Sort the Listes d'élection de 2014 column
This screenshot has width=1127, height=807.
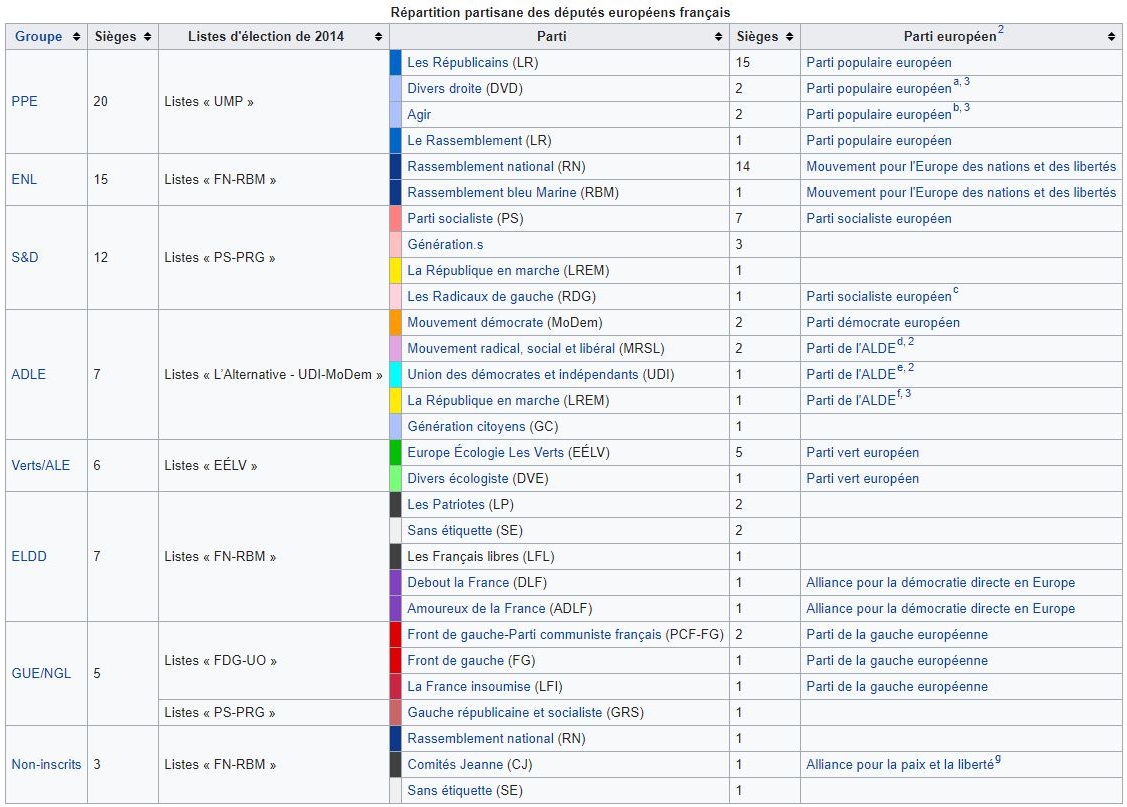(x=377, y=36)
